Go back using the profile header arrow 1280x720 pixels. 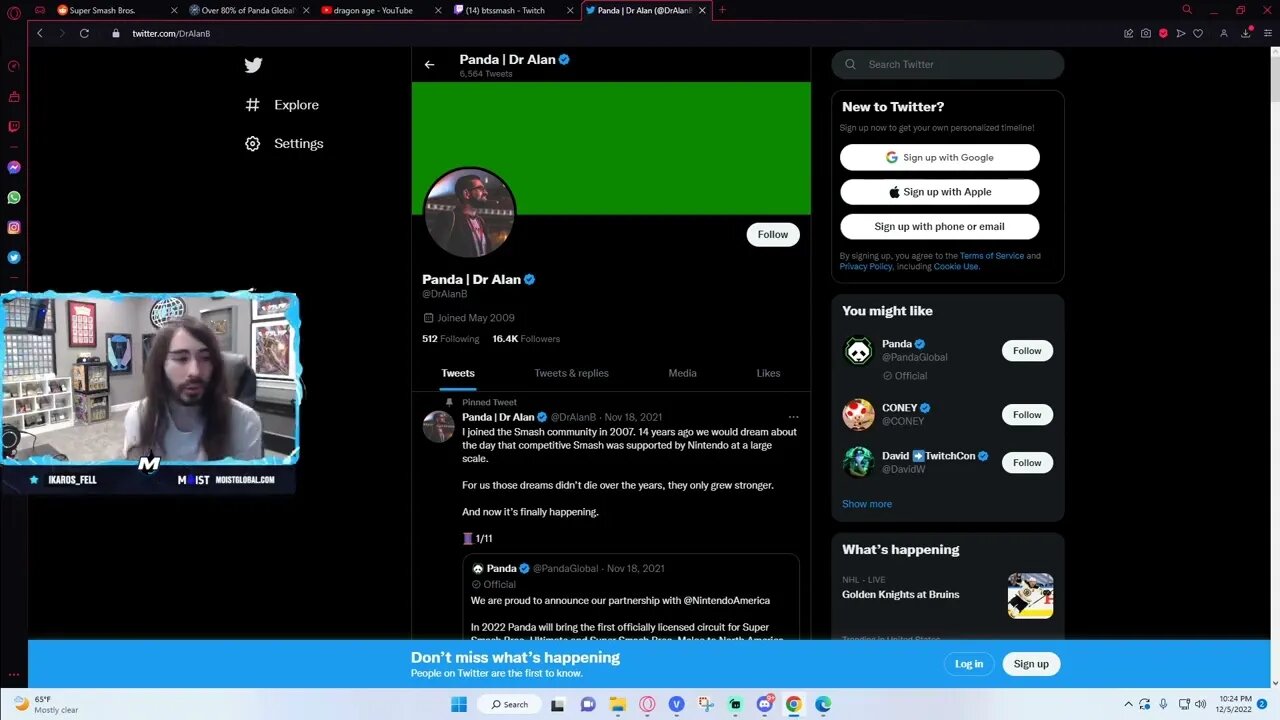[x=429, y=65]
